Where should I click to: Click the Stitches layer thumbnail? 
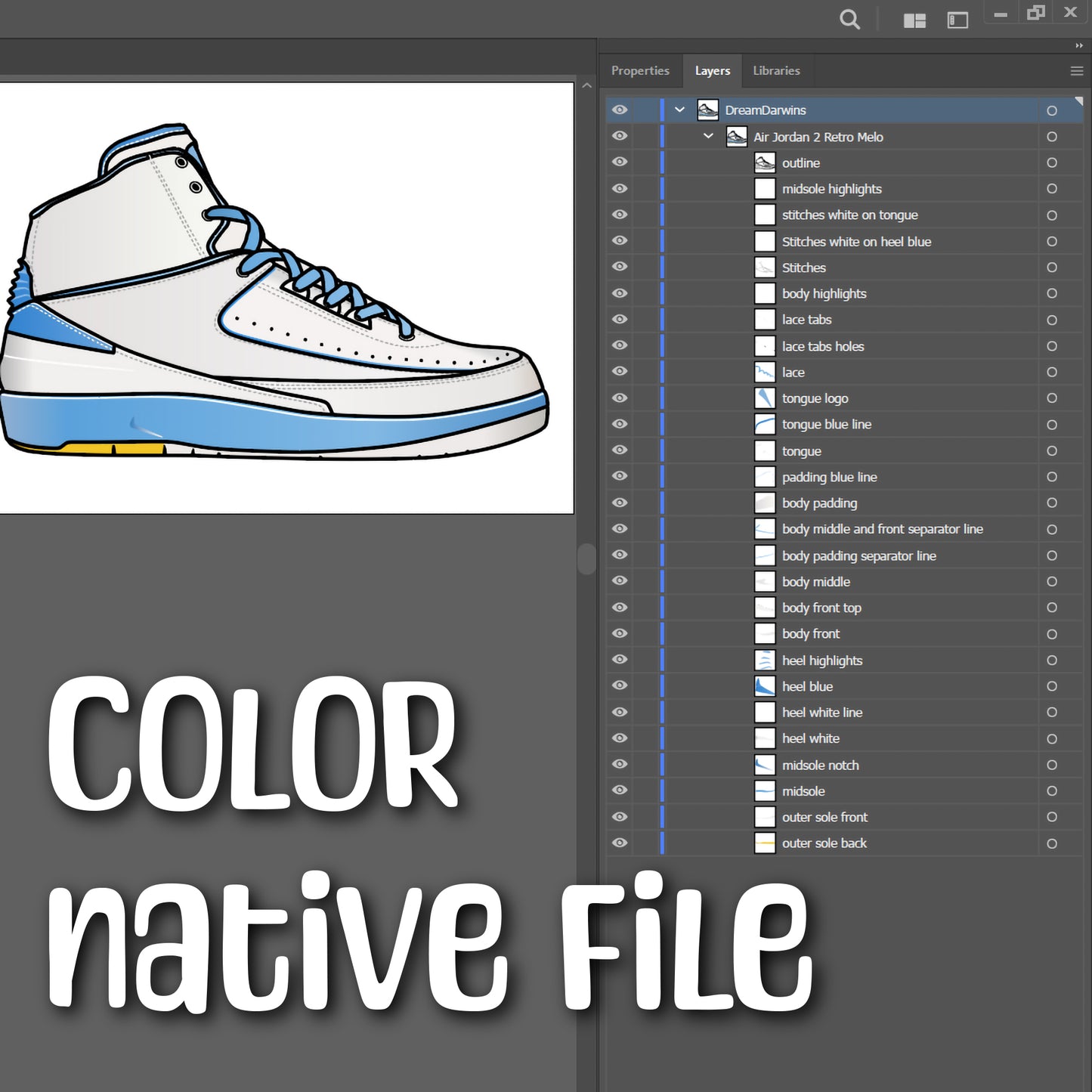[x=765, y=267]
